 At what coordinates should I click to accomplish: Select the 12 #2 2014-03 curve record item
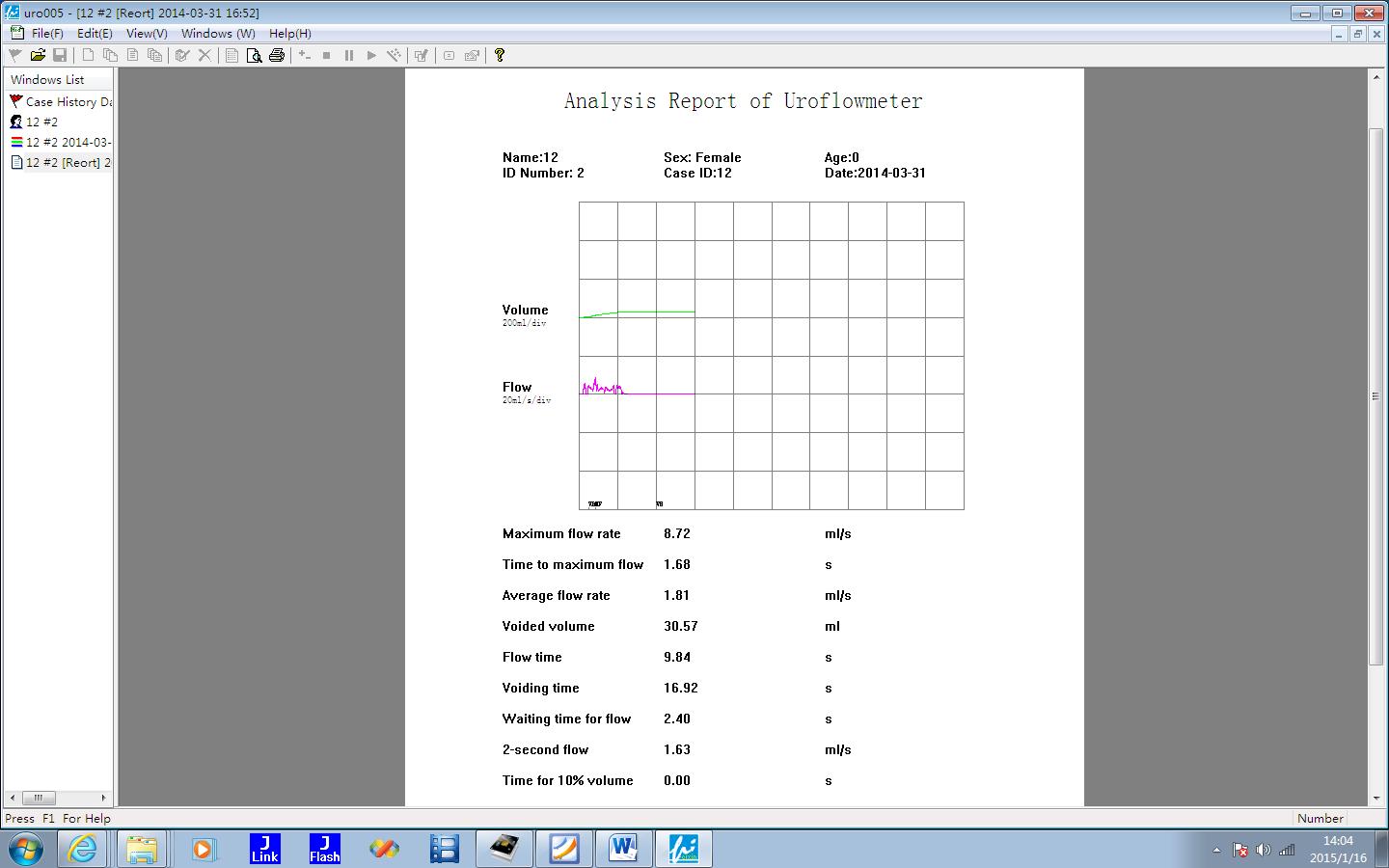68,142
